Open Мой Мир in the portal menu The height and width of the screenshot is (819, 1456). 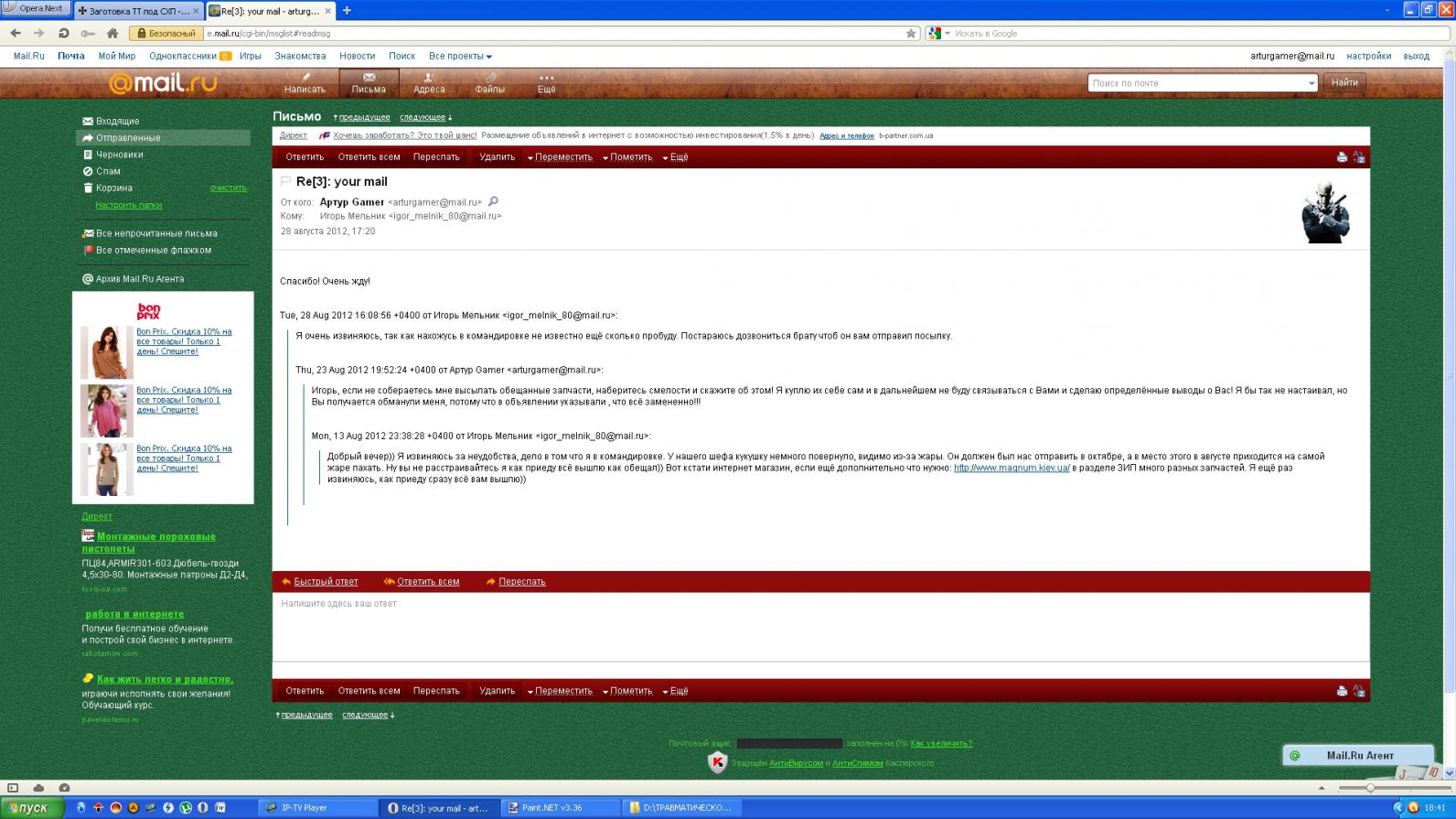click(x=117, y=56)
